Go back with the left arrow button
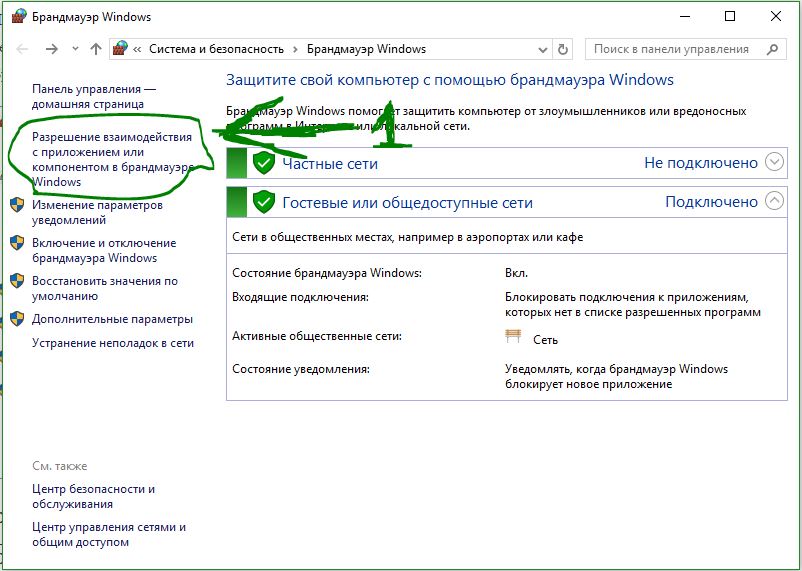This screenshot has width=802, height=571. tap(22, 49)
